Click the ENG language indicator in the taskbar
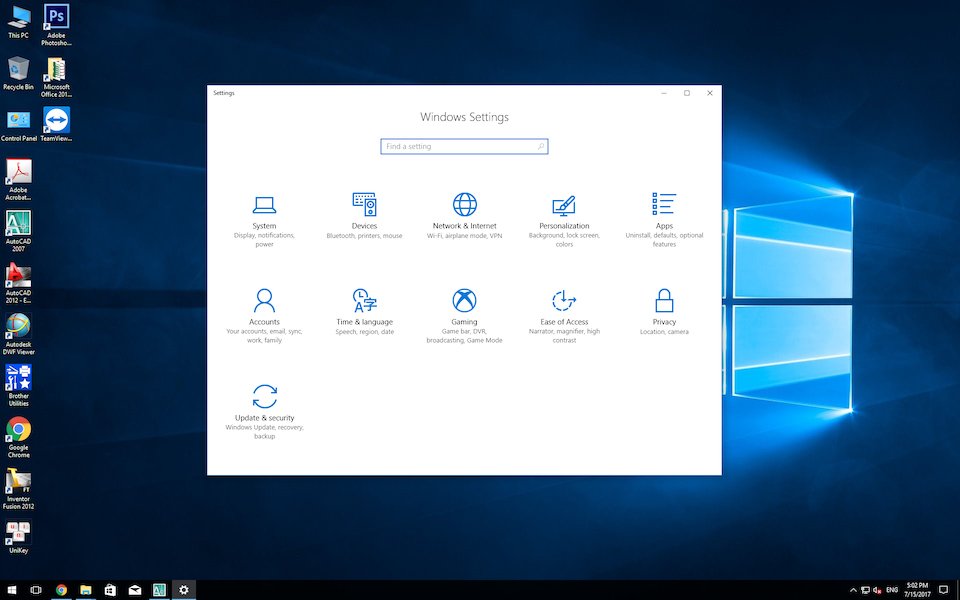Image resolution: width=960 pixels, height=600 pixels. [x=891, y=590]
